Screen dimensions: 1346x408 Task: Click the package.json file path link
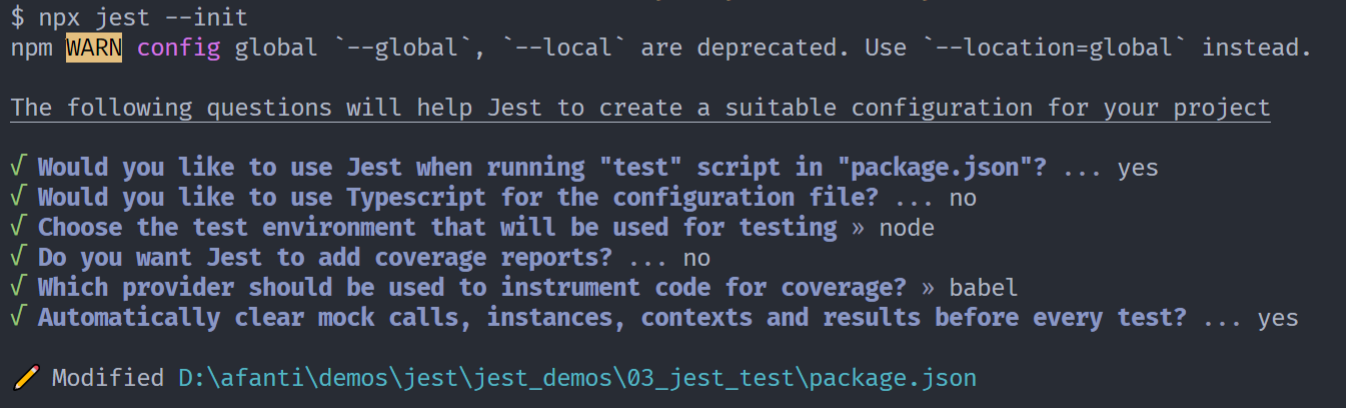(x=577, y=378)
